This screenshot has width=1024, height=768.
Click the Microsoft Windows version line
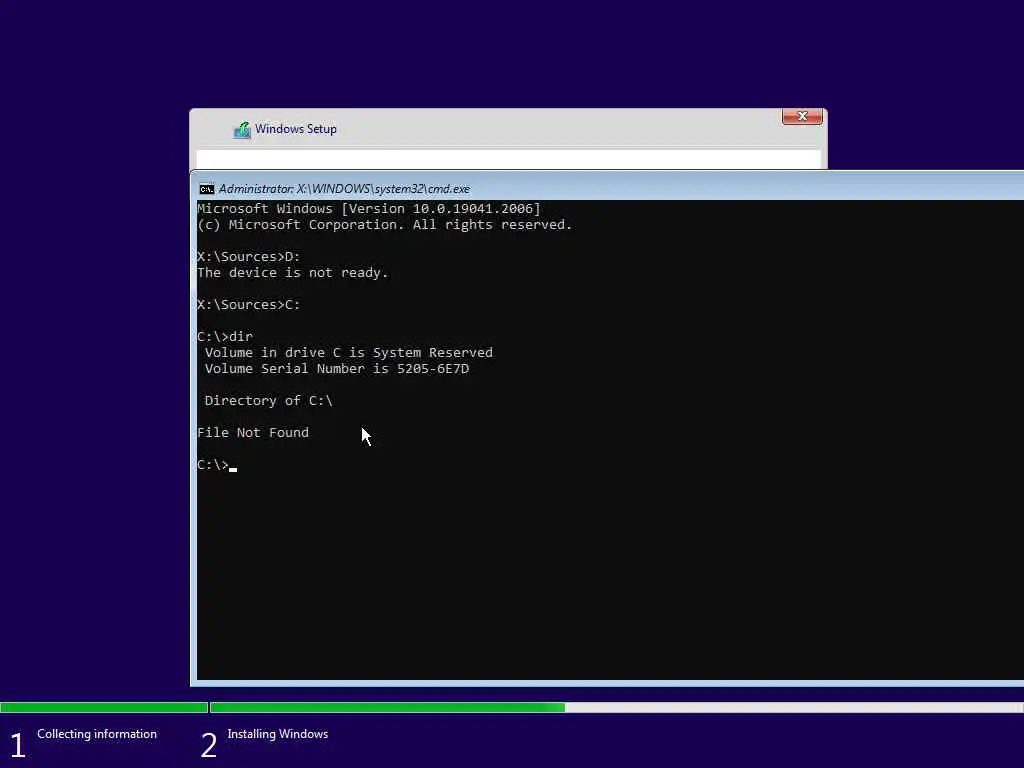pyautogui.click(x=369, y=209)
